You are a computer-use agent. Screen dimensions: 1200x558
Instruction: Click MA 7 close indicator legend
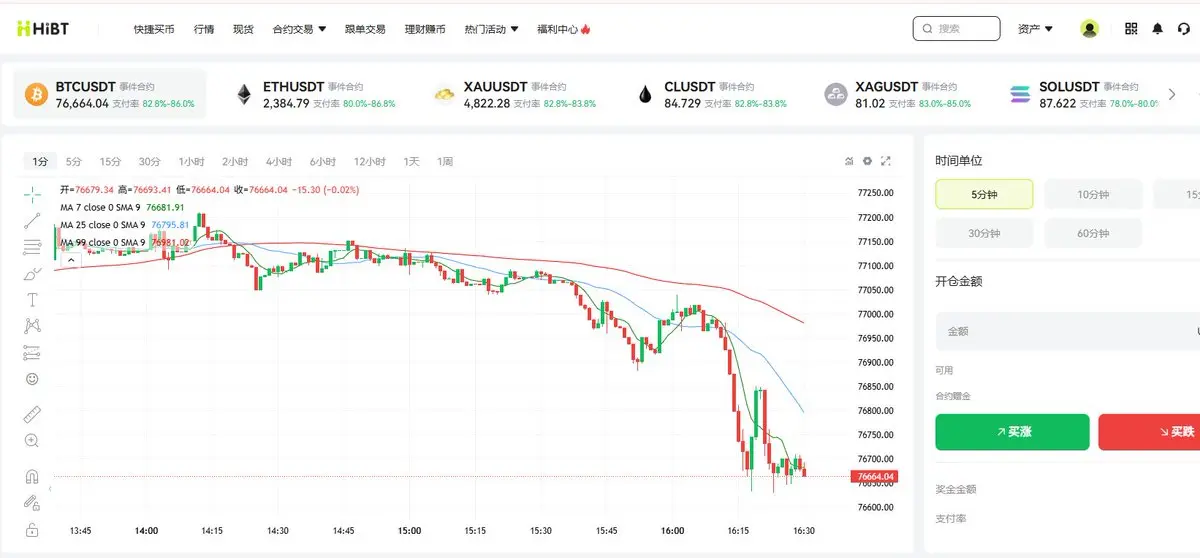coord(122,207)
